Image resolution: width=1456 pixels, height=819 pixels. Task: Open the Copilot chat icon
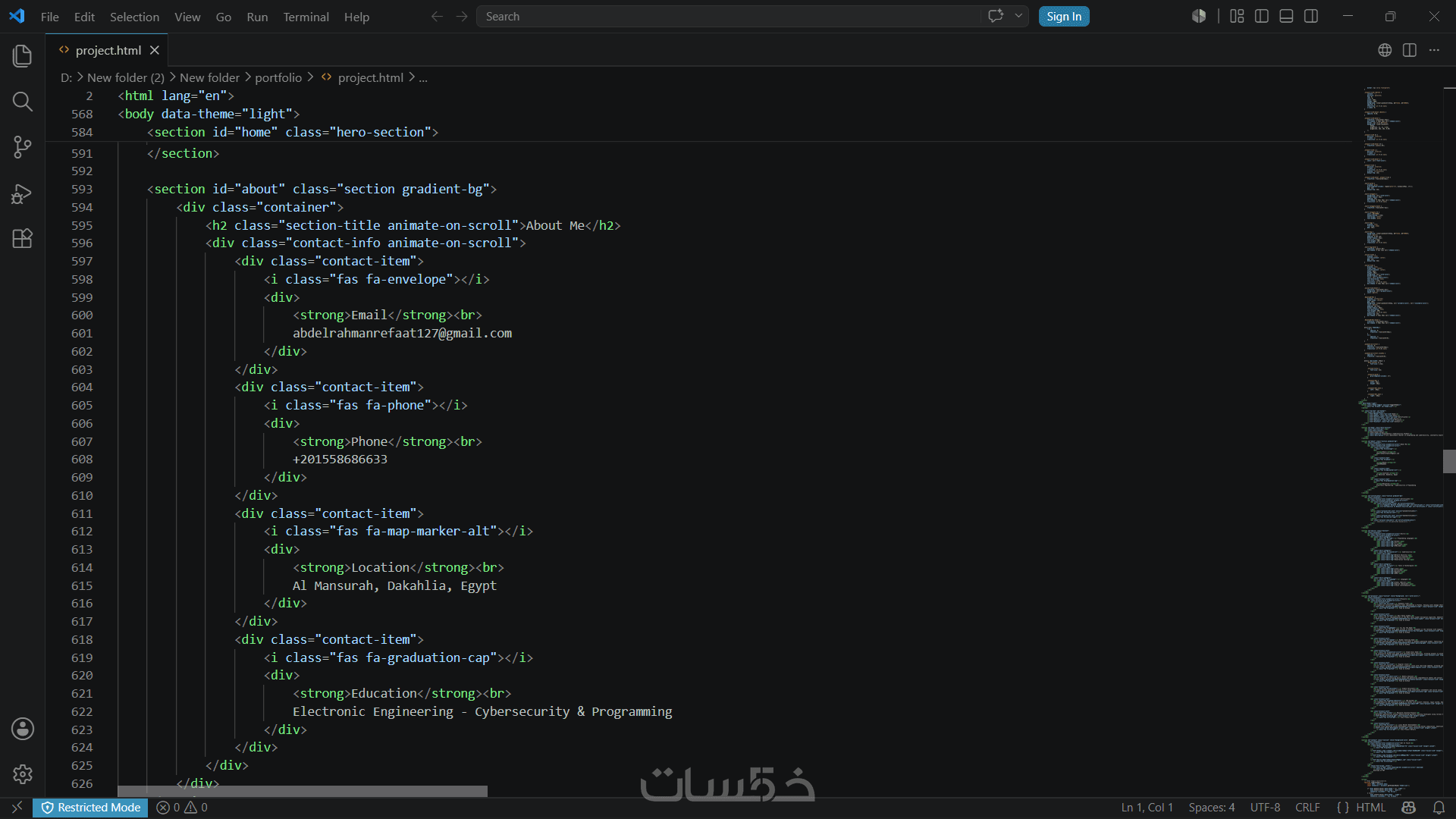(996, 16)
